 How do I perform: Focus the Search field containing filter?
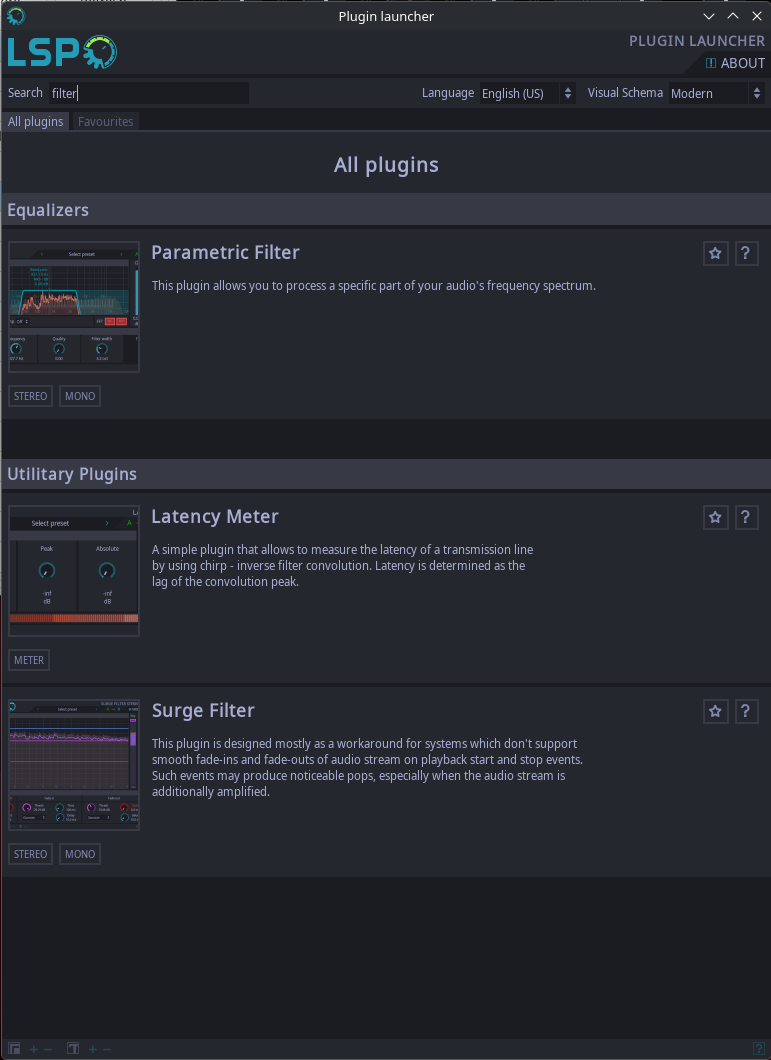(149, 93)
